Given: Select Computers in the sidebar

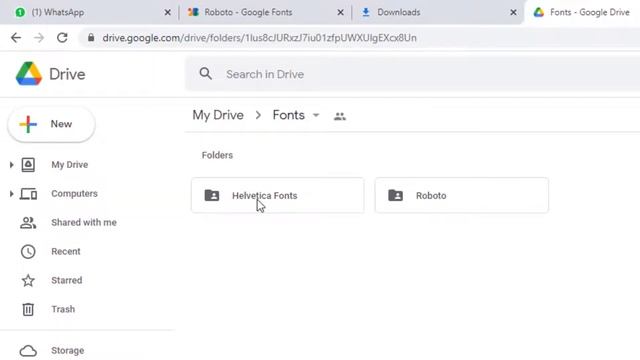Looking at the screenshot, I should [x=74, y=193].
